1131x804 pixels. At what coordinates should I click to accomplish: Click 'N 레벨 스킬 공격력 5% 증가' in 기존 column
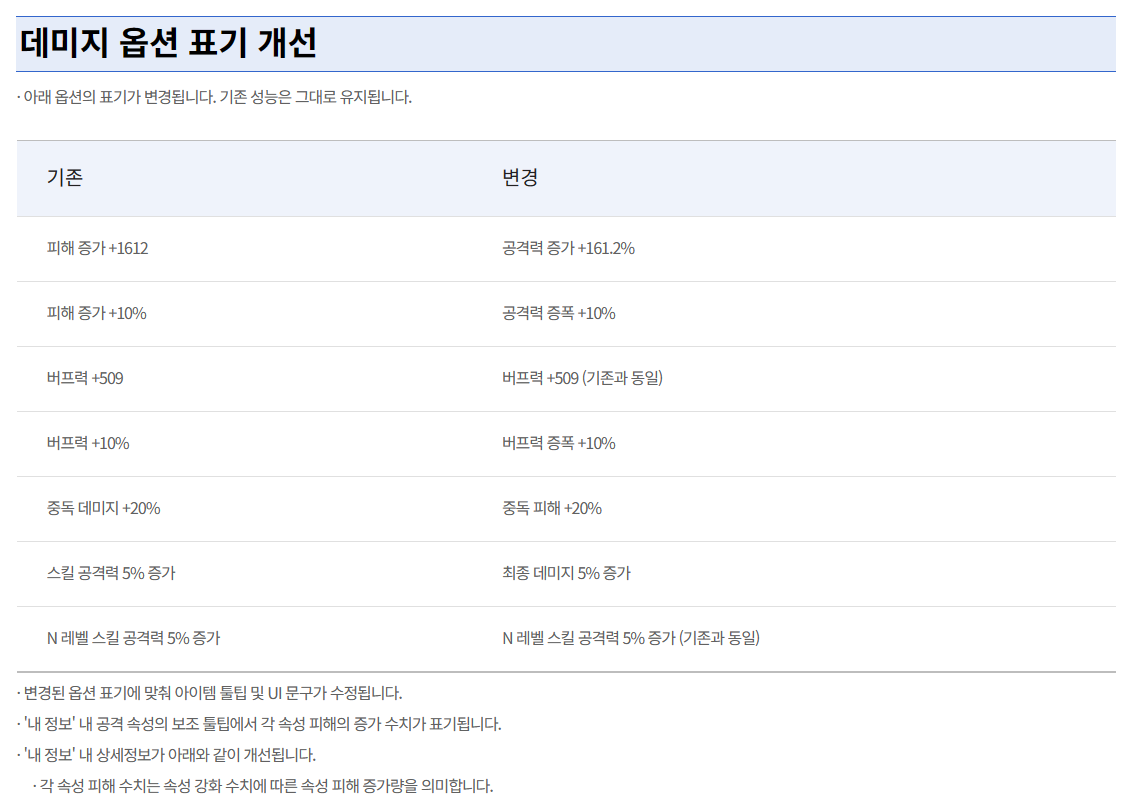coord(133,638)
